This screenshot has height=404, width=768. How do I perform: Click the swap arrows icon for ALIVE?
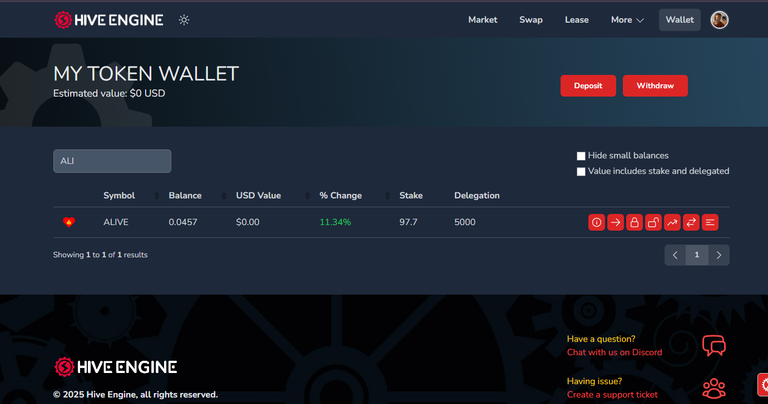pyautogui.click(x=691, y=222)
